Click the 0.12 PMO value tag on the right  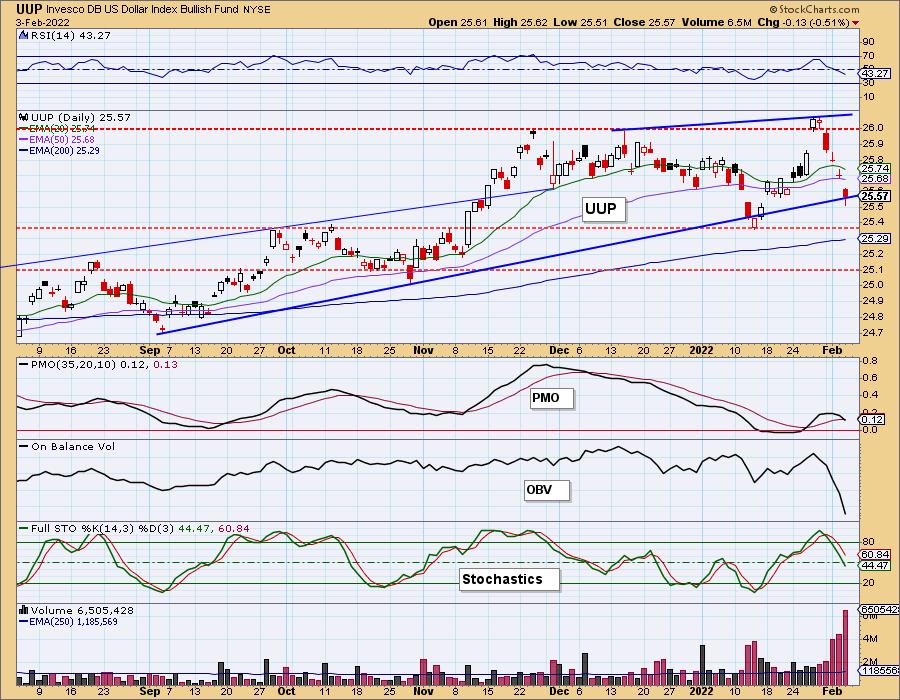[x=870, y=419]
